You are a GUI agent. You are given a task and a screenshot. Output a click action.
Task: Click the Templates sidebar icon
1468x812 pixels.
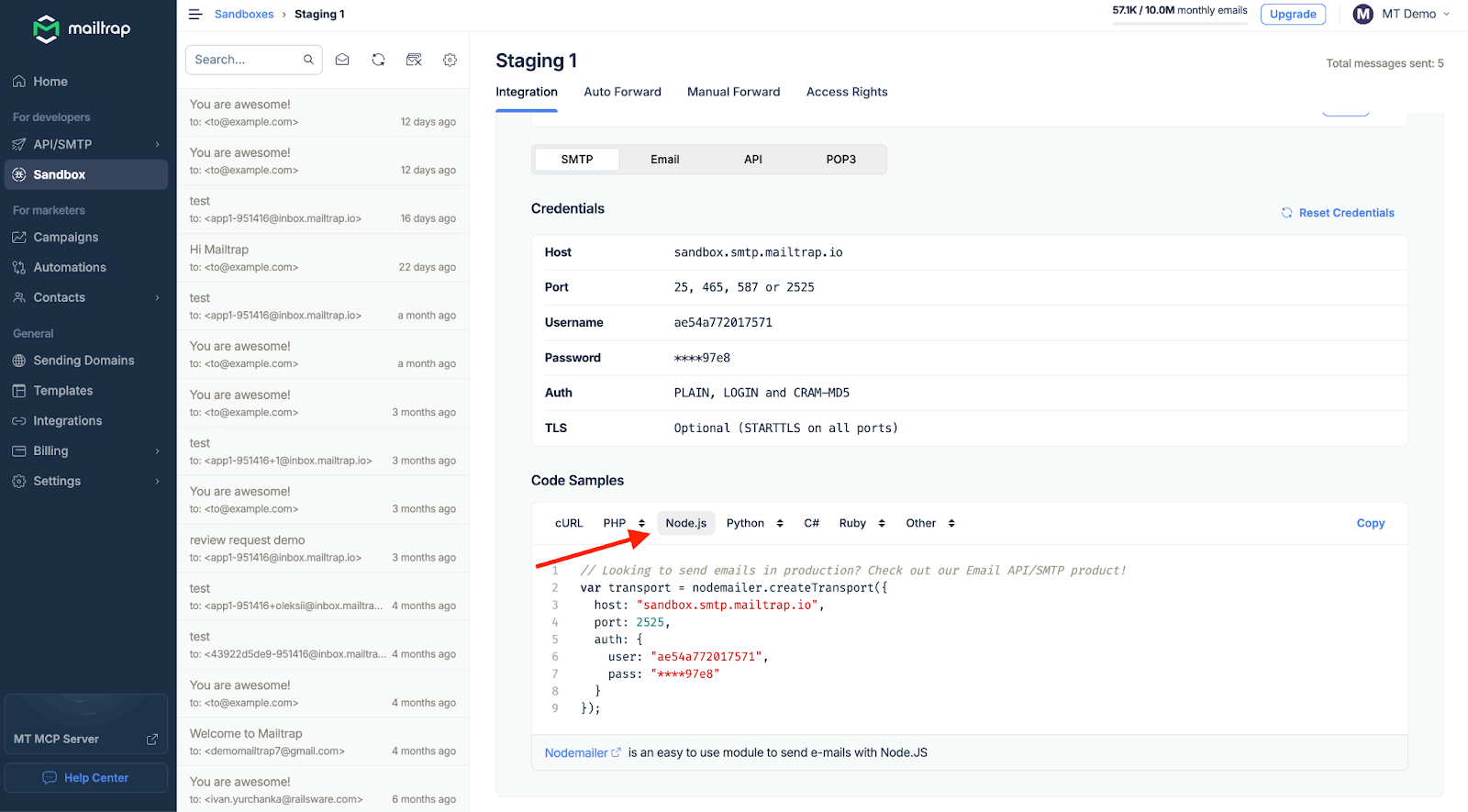point(19,391)
